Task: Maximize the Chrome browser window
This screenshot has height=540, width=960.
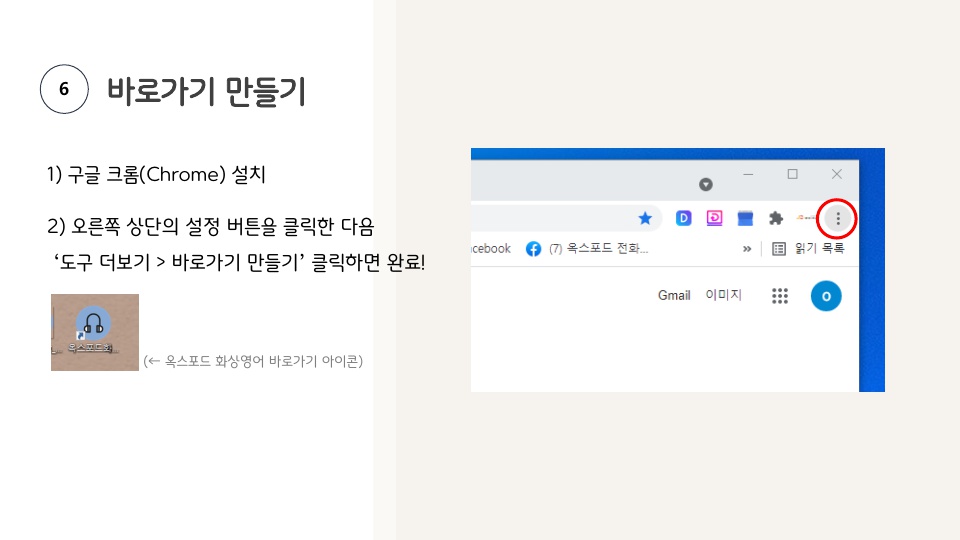Action: coord(793,174)
